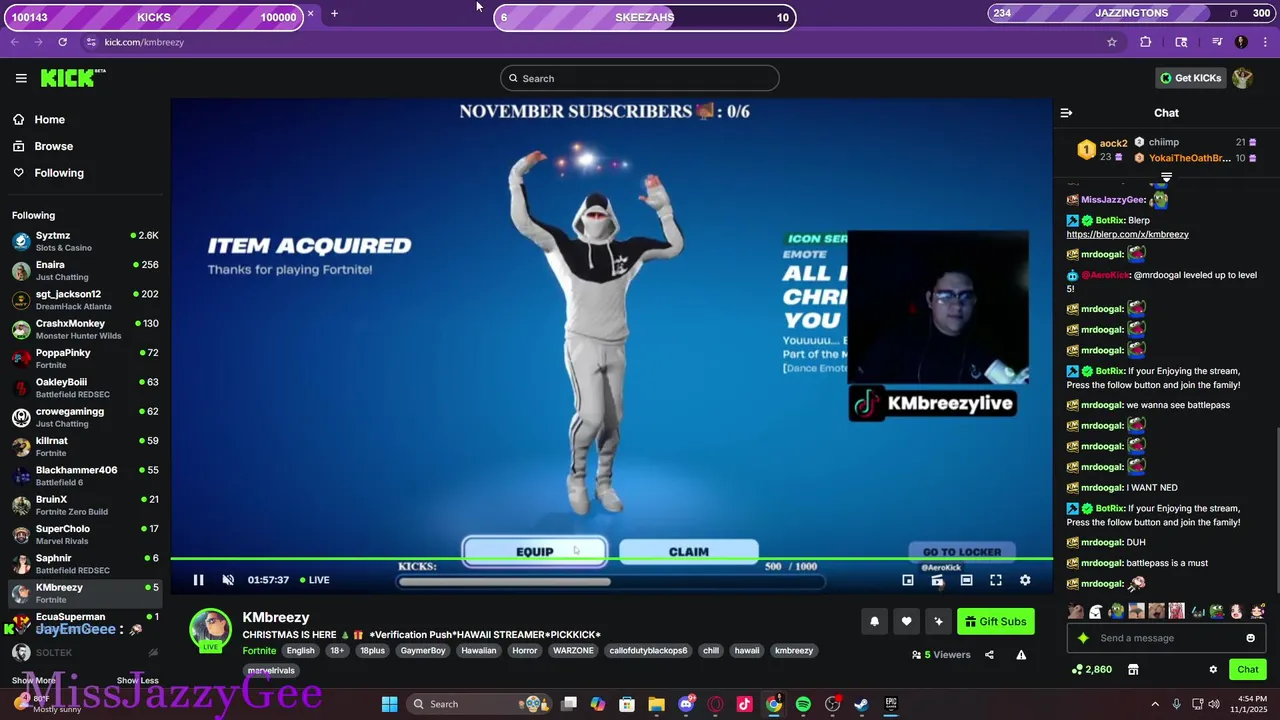Open the blerp.com/x/kmbreezy chat link
Image resolution: width=1280 pixels, height=720 pixels.
coord(1127,234)
